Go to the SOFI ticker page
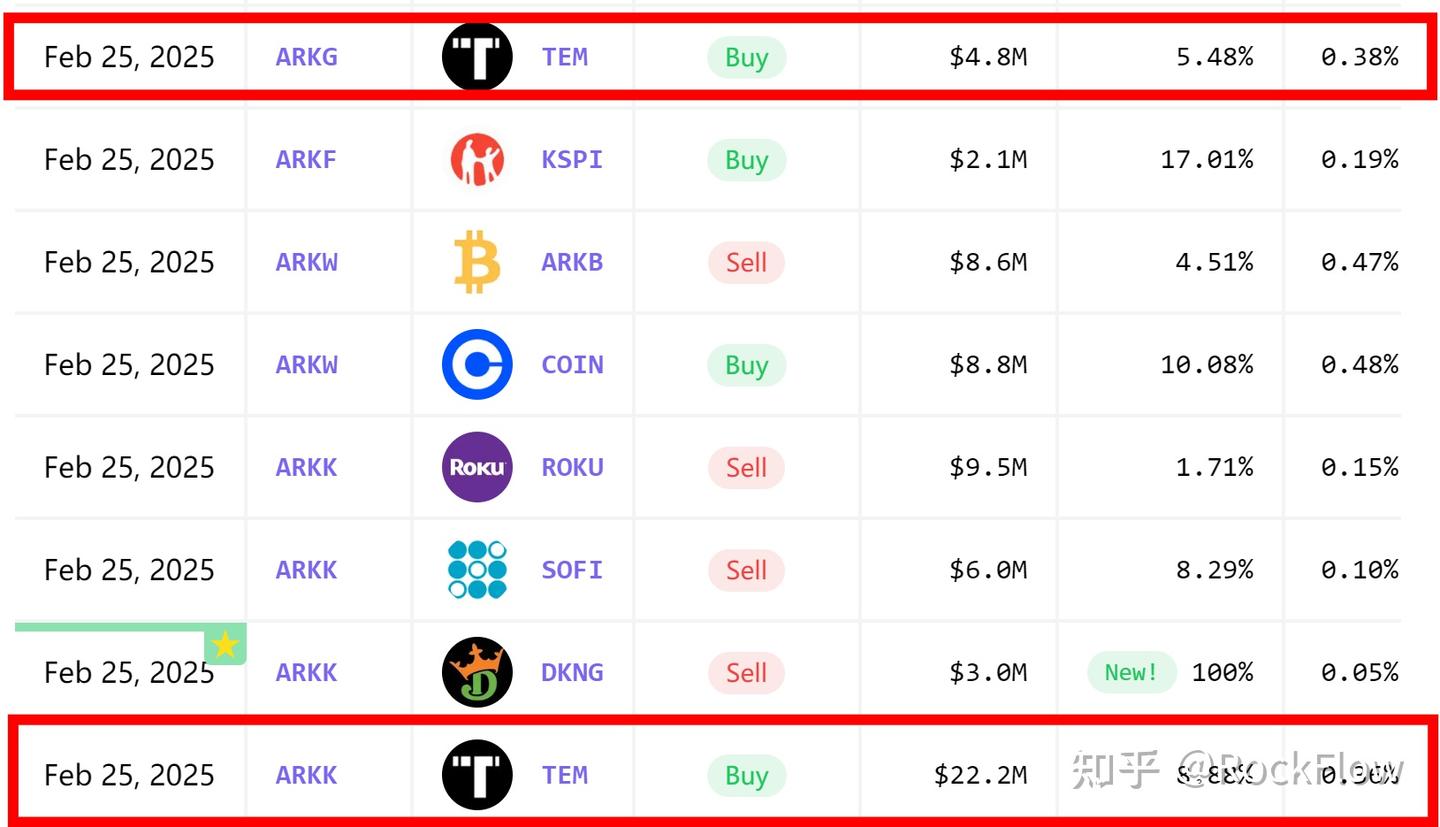 (572, 570)
